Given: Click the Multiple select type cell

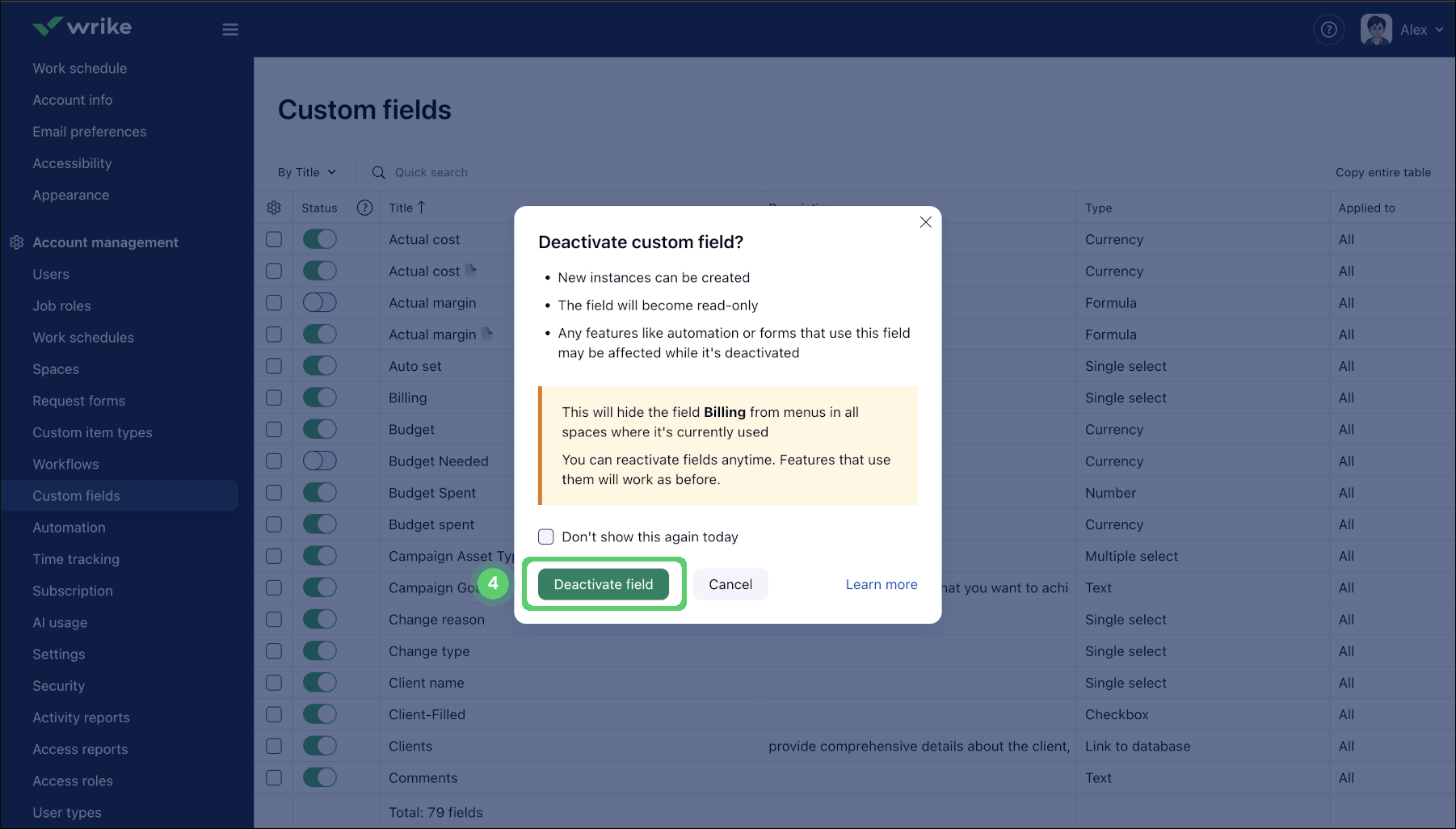Looking at the screenshot, I should 1131,556.
